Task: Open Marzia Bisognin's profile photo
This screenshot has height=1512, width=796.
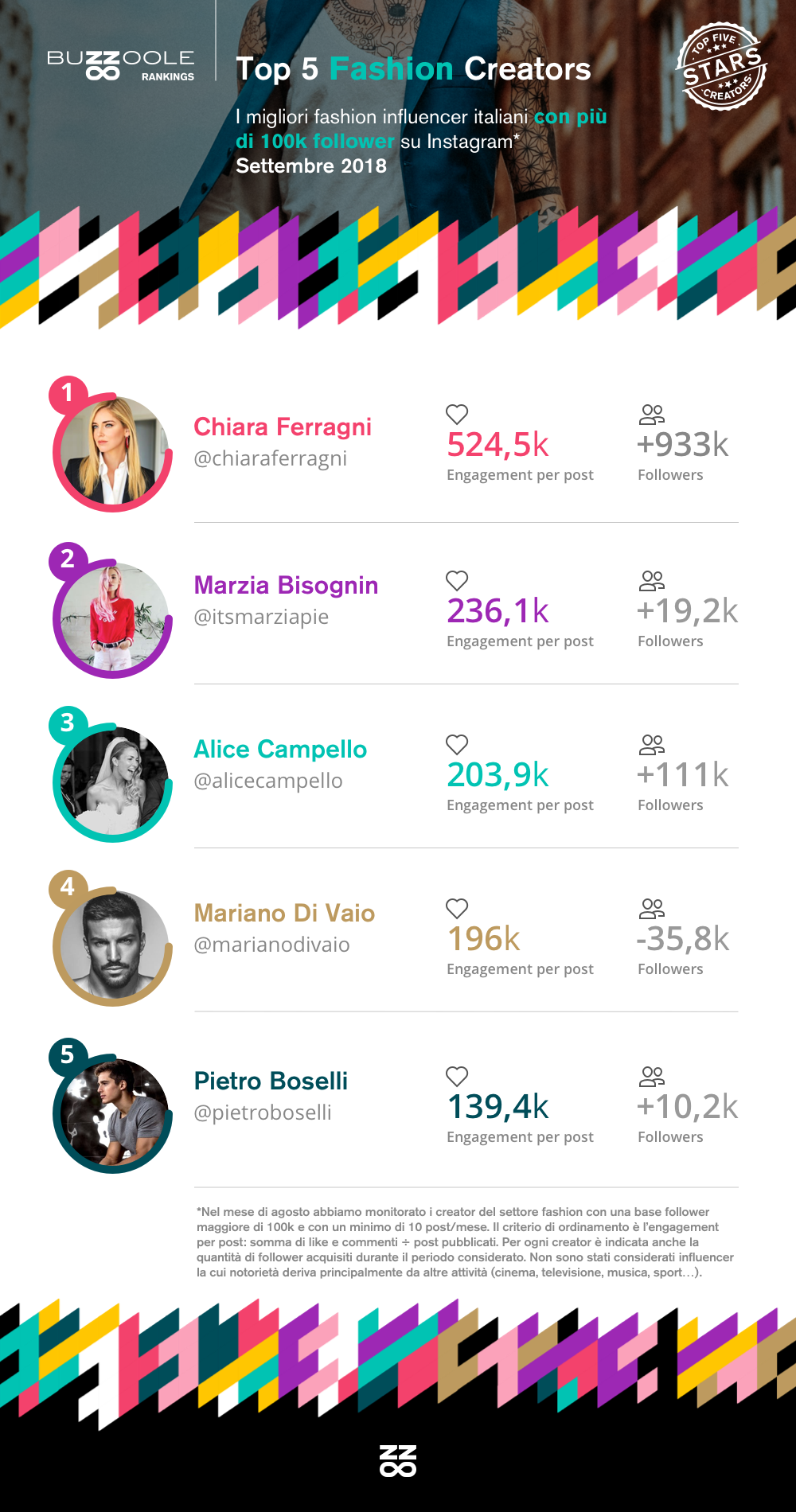Action: [x=114, y=618]
